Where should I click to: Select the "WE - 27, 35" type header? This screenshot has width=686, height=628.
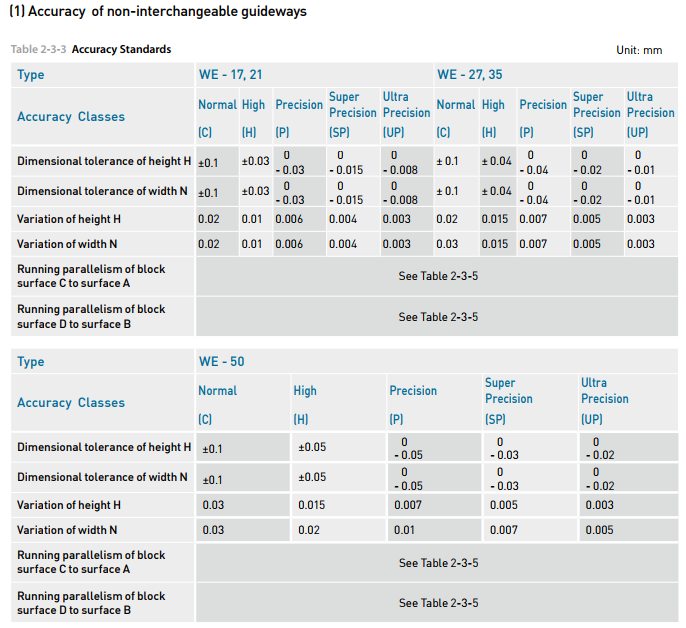click(471, 75)
